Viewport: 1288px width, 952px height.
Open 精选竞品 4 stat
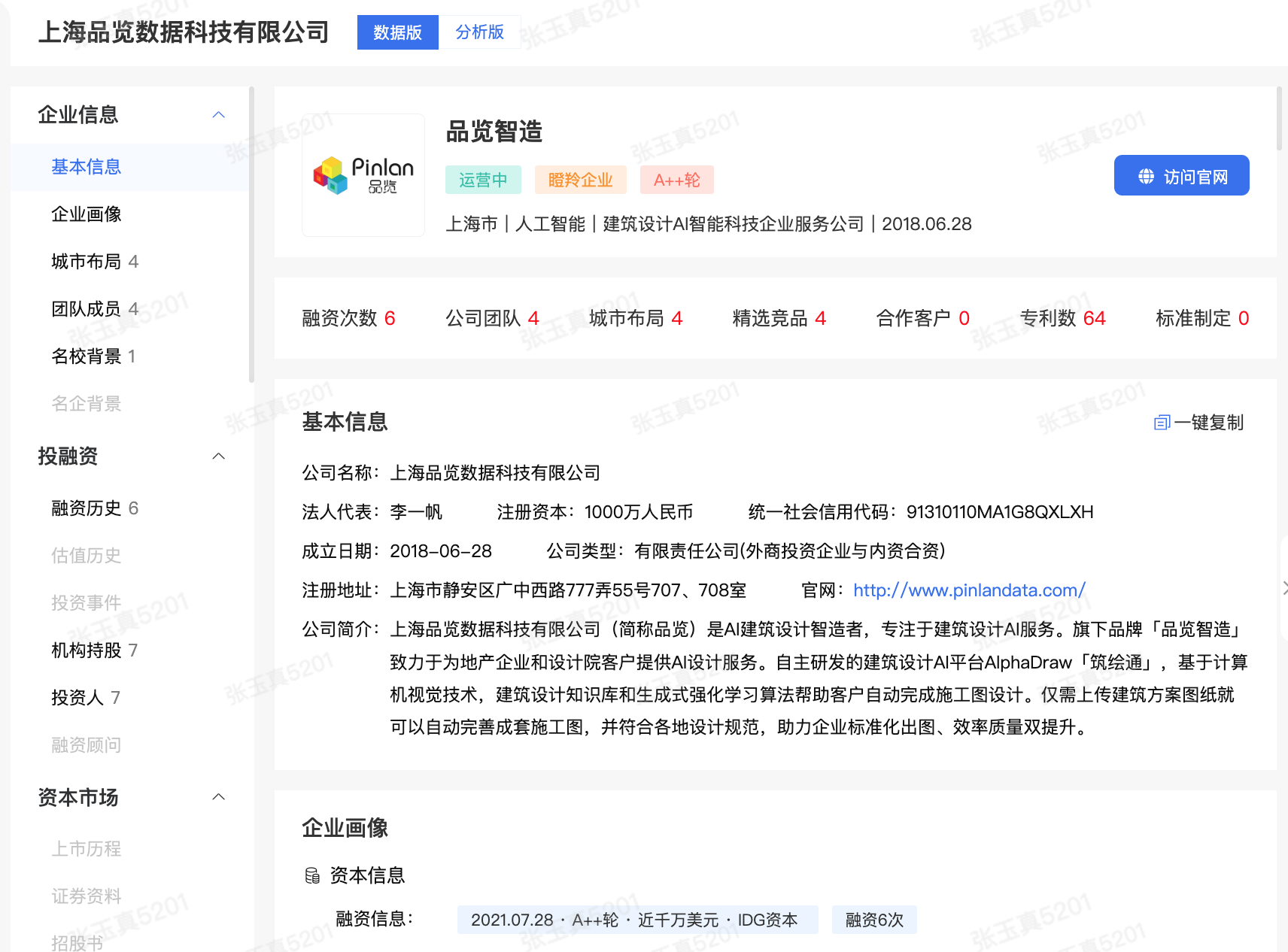[x=779, y=319]
